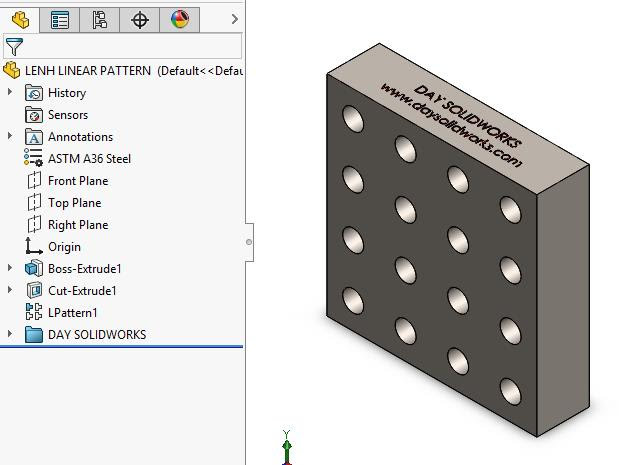This screenshot has height=465, width=619.
Task: Select the ASTM A36 Steel label
Action: pyautogui.click(x=89, y=159)
